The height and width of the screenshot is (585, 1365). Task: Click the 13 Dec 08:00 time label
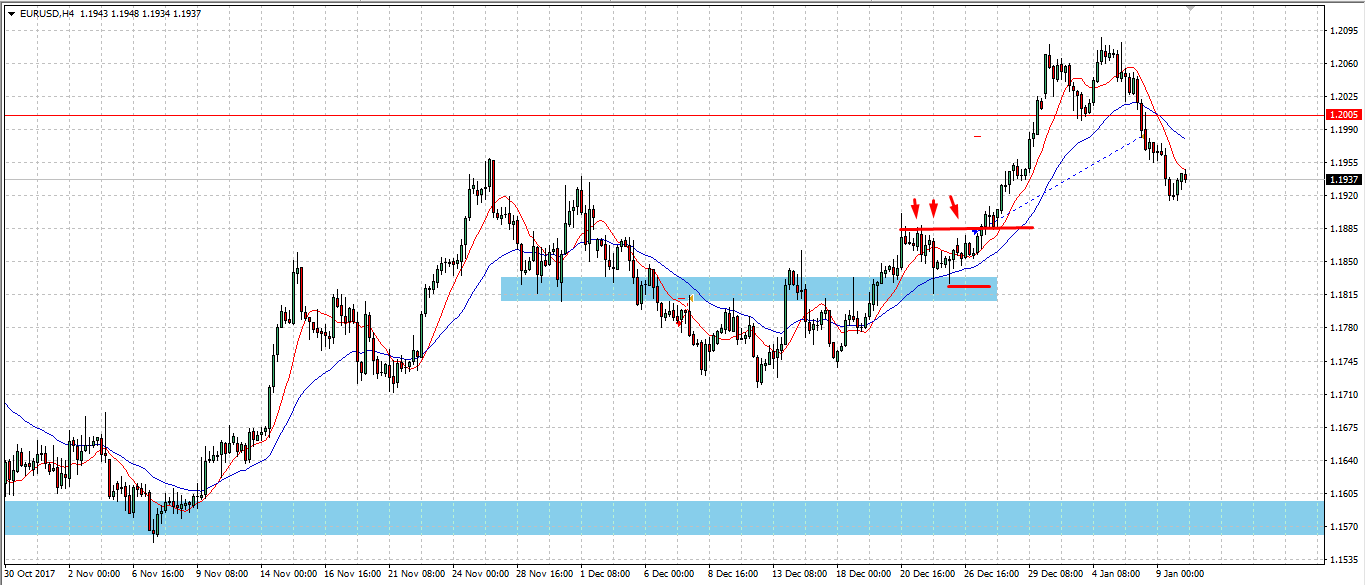[800, 574]
